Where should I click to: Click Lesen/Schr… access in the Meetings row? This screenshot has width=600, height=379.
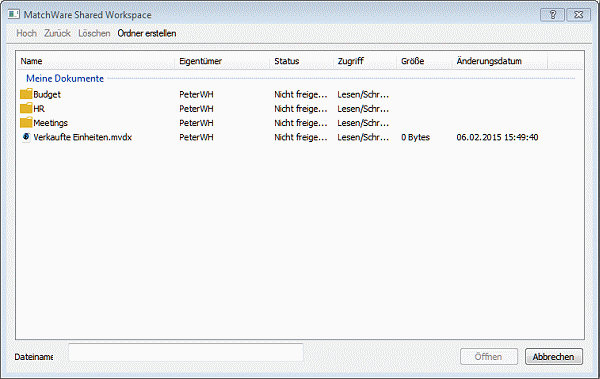363,123
